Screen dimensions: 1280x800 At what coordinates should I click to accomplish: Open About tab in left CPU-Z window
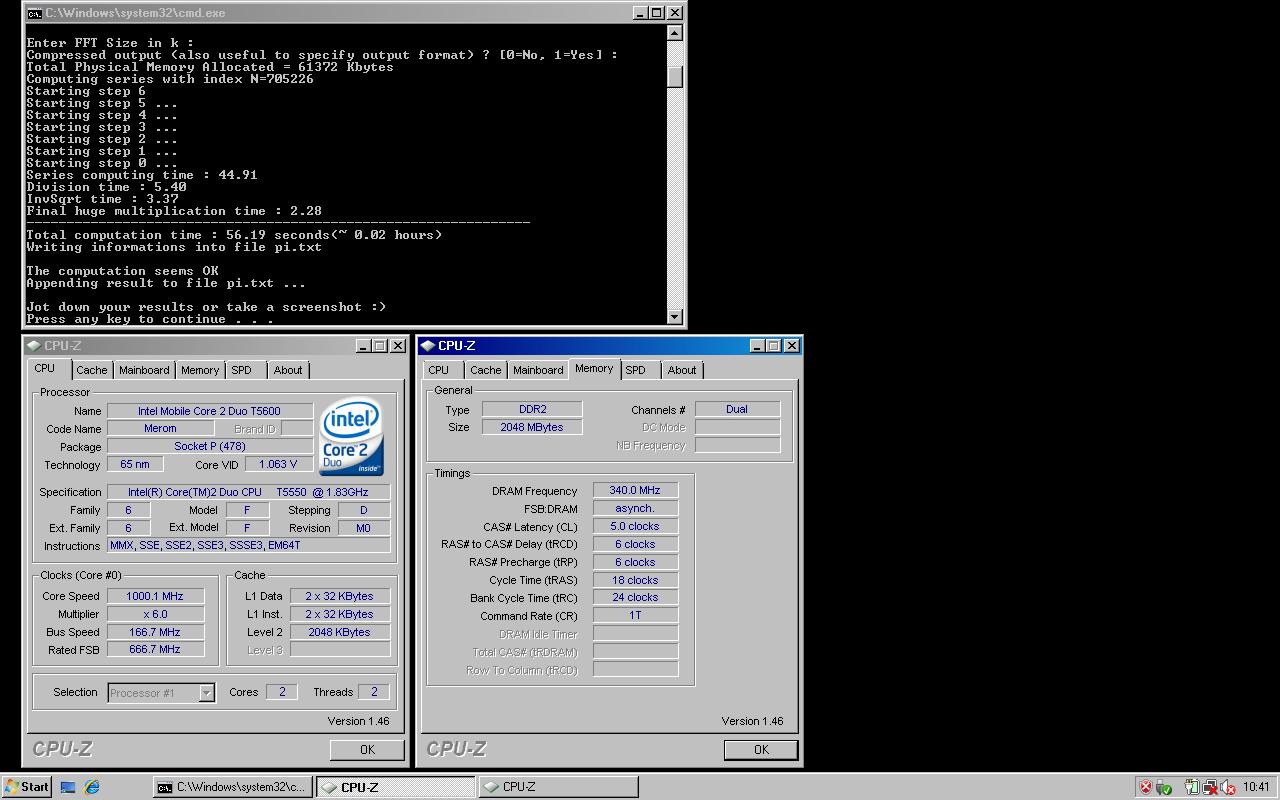pos(288,370)
